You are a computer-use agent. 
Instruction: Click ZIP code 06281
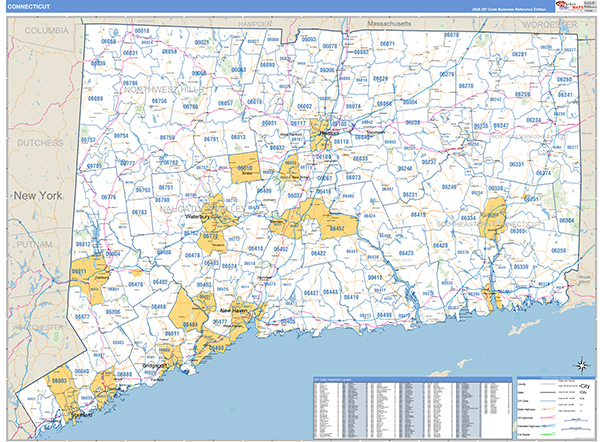tap(519, 54)
